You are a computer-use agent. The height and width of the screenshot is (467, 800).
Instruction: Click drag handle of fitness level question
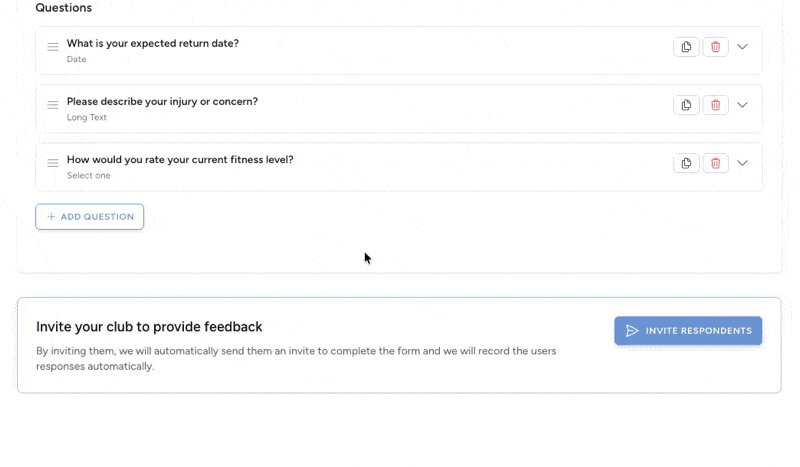pyautogui.click(x=53, y=163)
